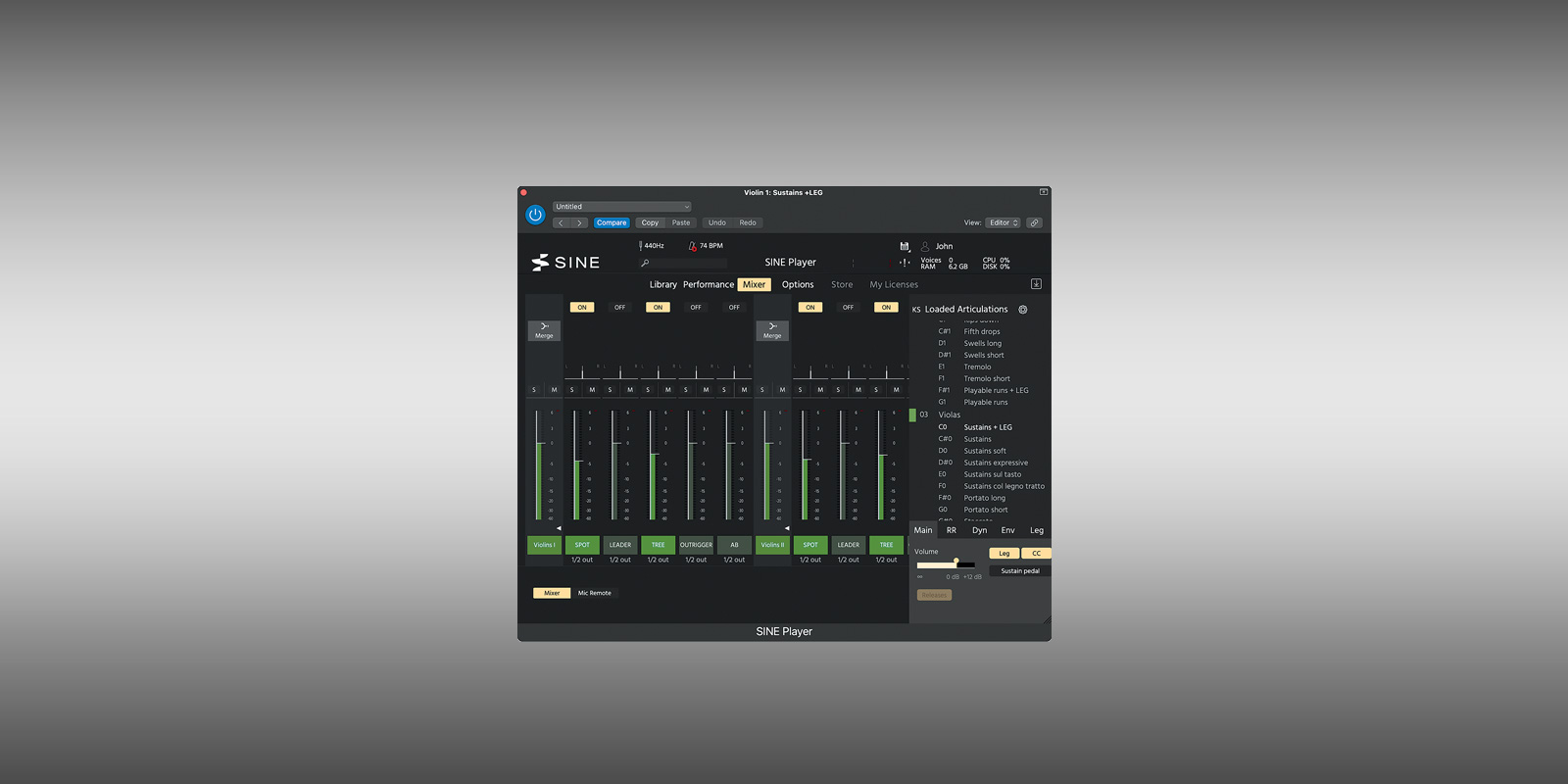Mute the Violins I LEADER mic channel
Viewport: 1568px width, 784px height.
click(630, 390)
